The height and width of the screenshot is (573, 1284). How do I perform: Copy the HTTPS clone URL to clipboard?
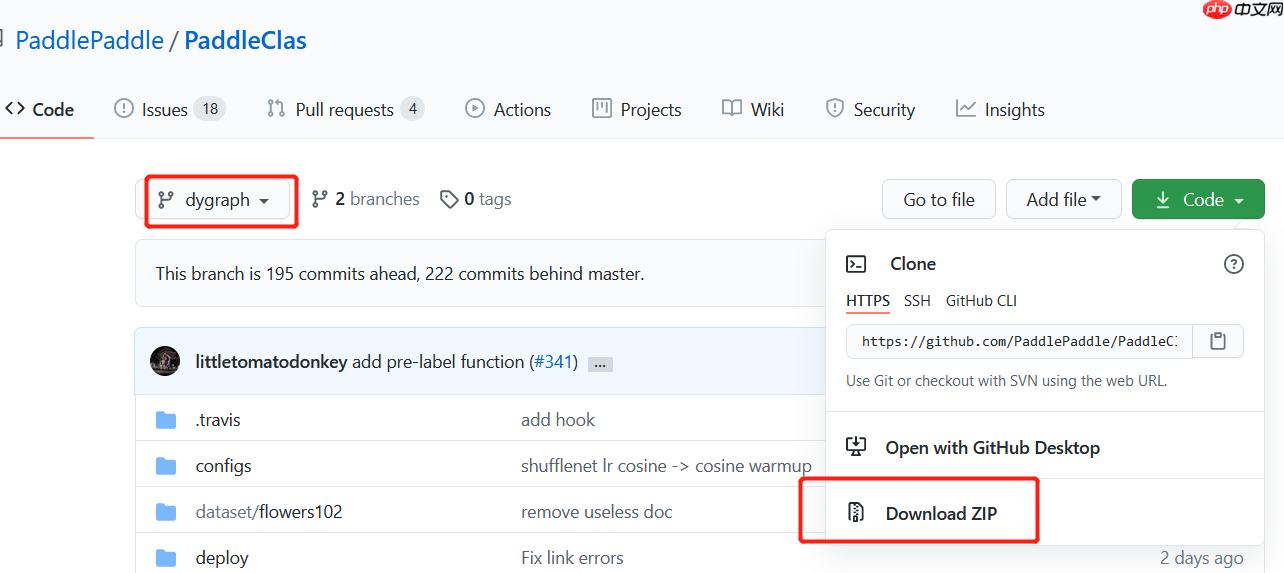1217,341
